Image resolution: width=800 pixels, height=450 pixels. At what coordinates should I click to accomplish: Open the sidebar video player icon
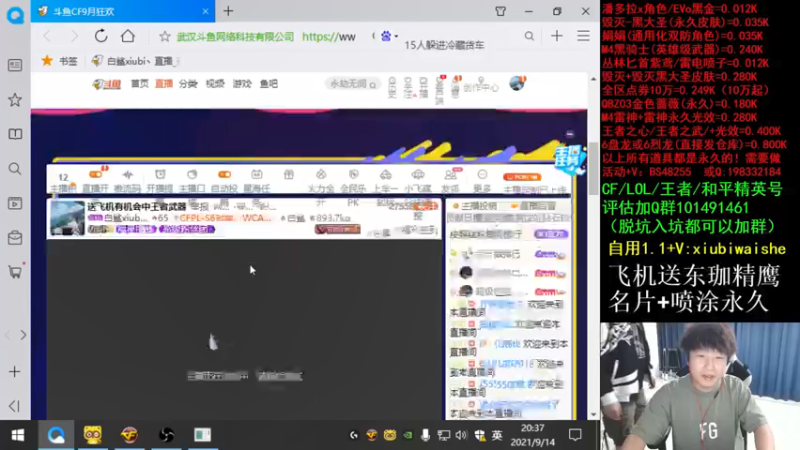click(x=15, y=203)
